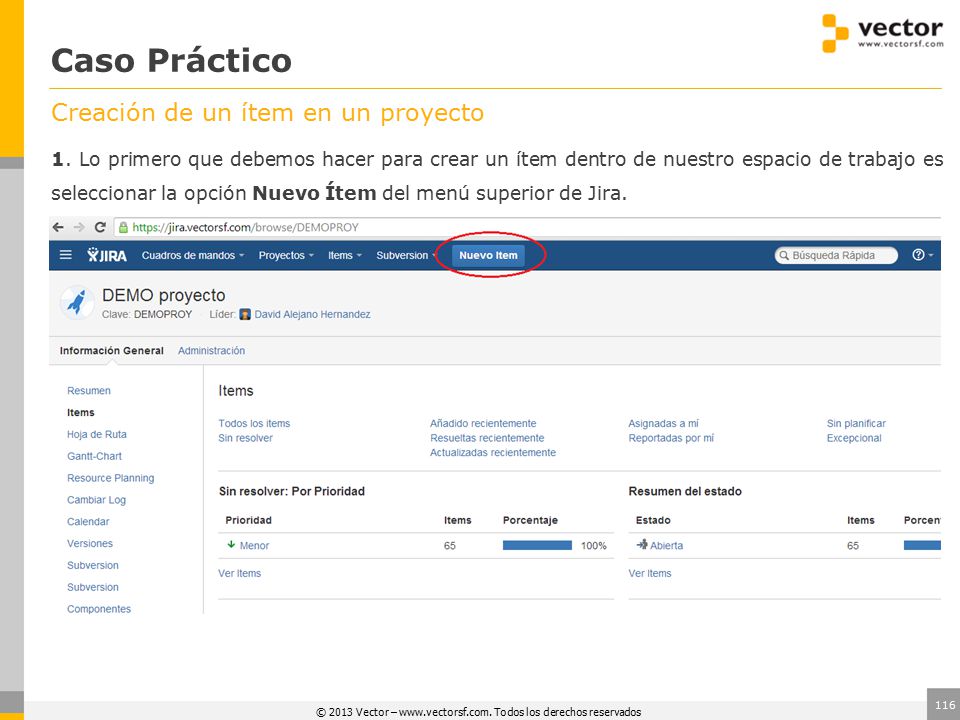960x720 pixels.
Task: Open the Actualizadas recientemente filter
Action: pyautogui.click(x=493, y=452)
